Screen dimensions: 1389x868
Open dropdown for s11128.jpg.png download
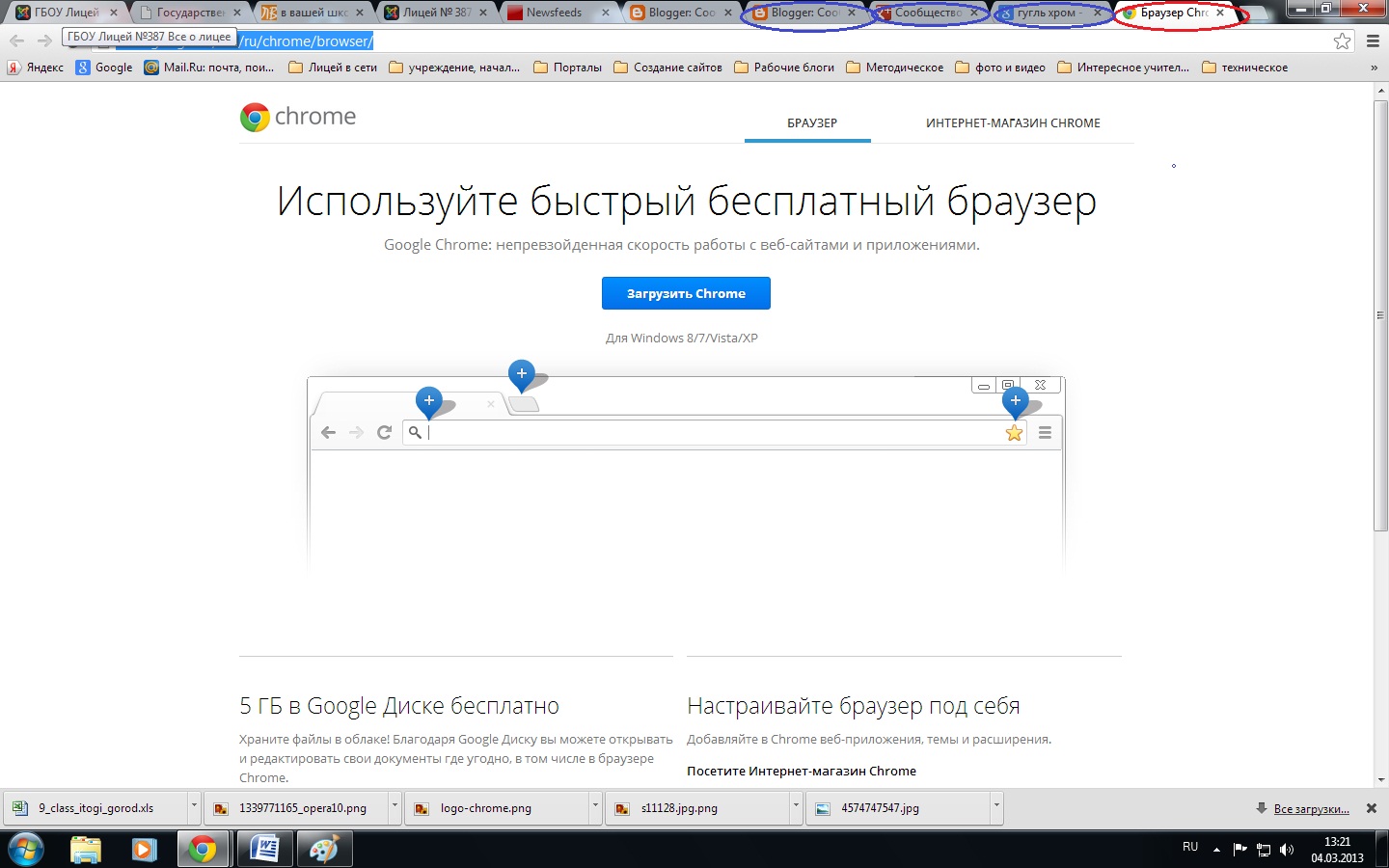[796, 808]
